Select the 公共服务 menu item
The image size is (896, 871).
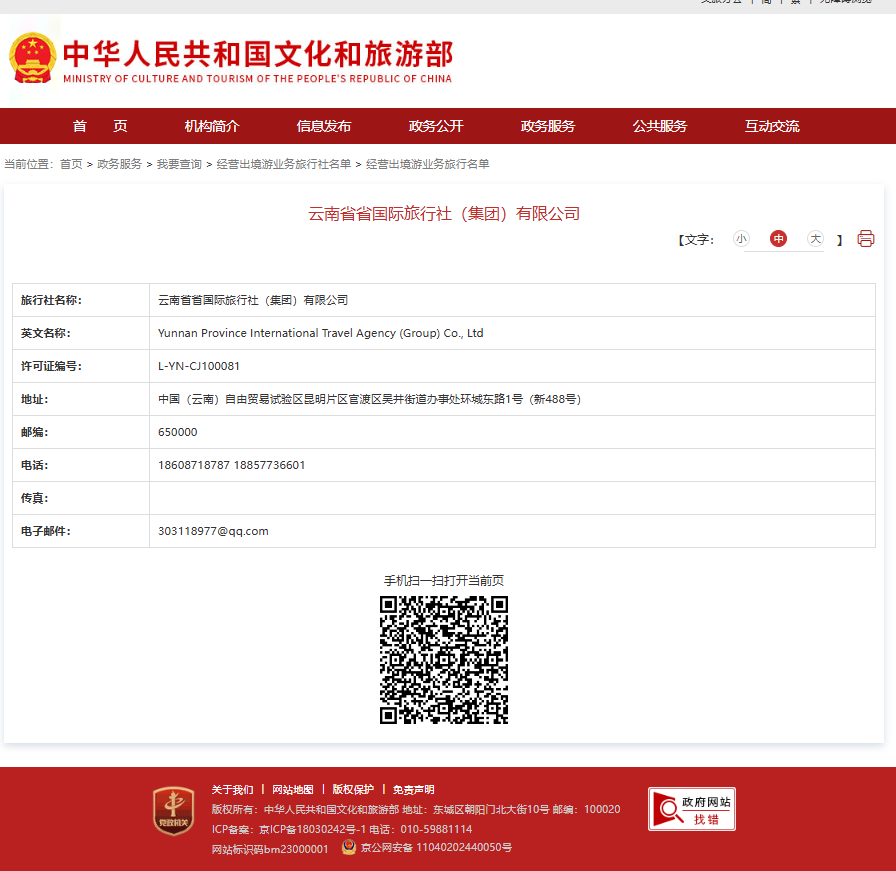pyautogui.click(x=660, y=126)
